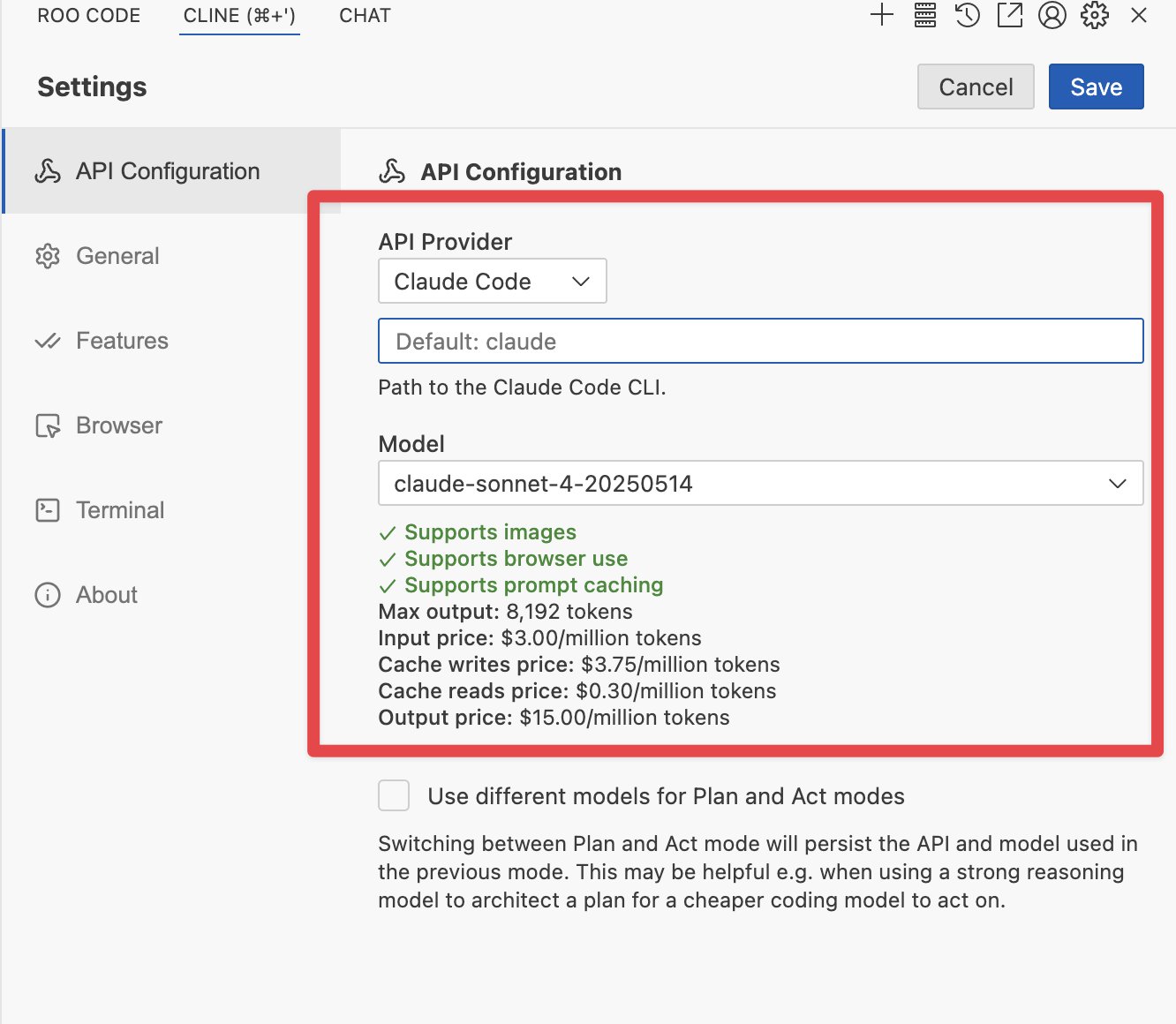Click the 'Supports images' text
The height and width of the screenshot is (1024, 1176).
(490, 532)
